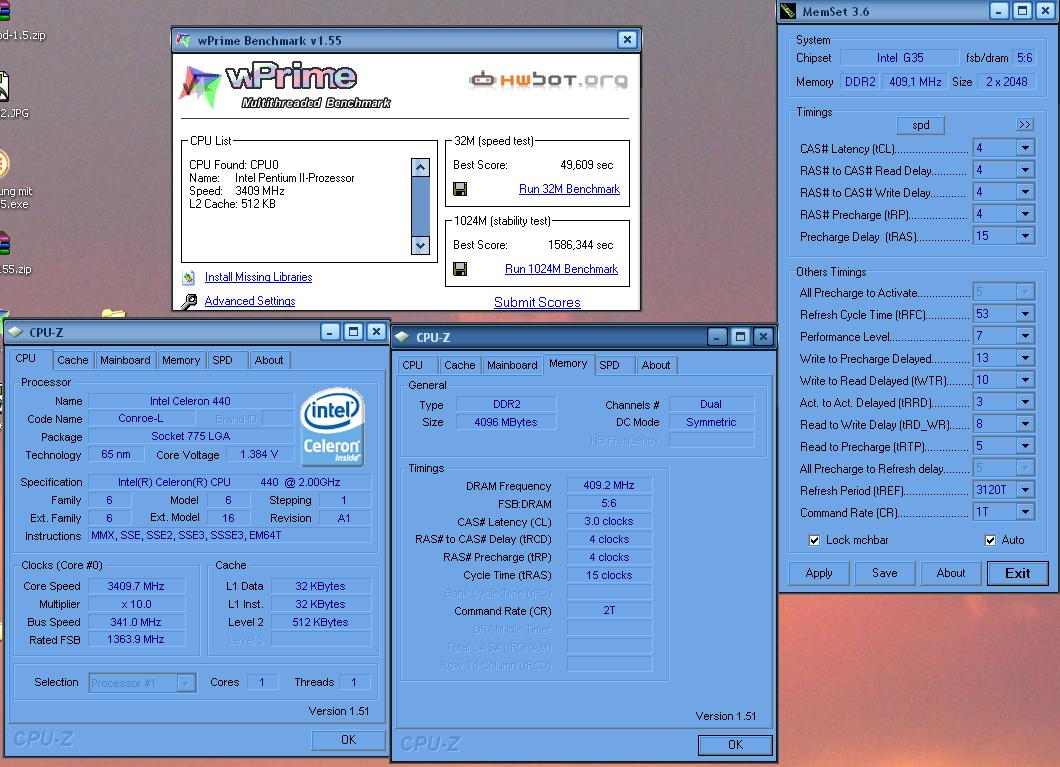Click the CPU List scroll down arrow
Image resolution: width=1060 pixels, height=767 pixels.
coord(420,245)
